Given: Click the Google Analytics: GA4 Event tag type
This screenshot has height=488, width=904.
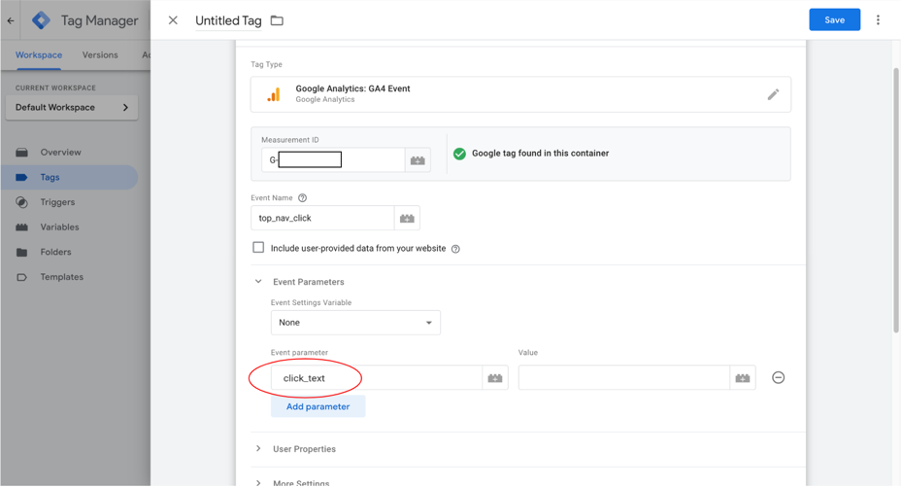Looking at the screenshot, I should point(521,95).
